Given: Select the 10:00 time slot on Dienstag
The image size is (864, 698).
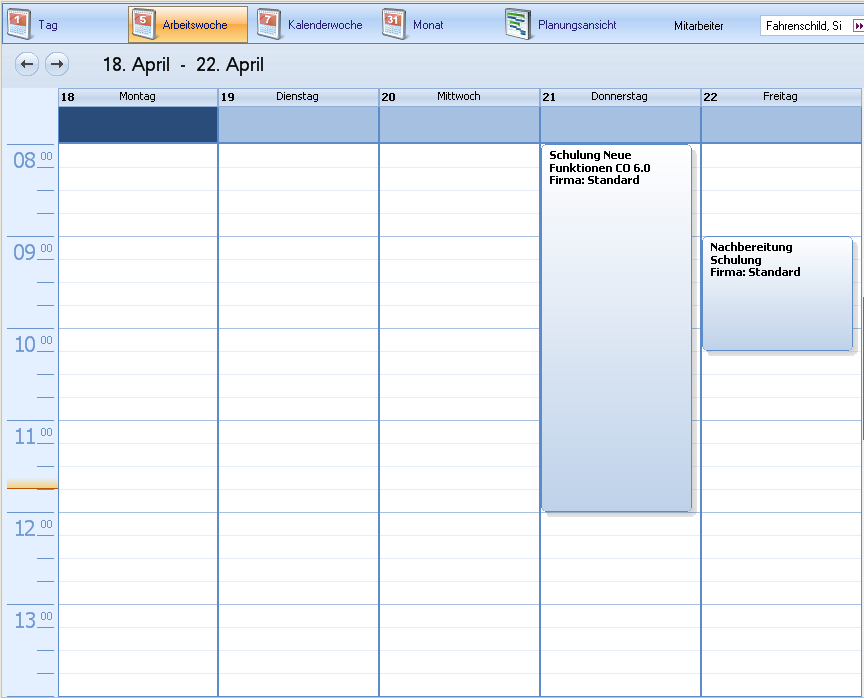Looking at the screenshot, I should (x=298, y=340).
